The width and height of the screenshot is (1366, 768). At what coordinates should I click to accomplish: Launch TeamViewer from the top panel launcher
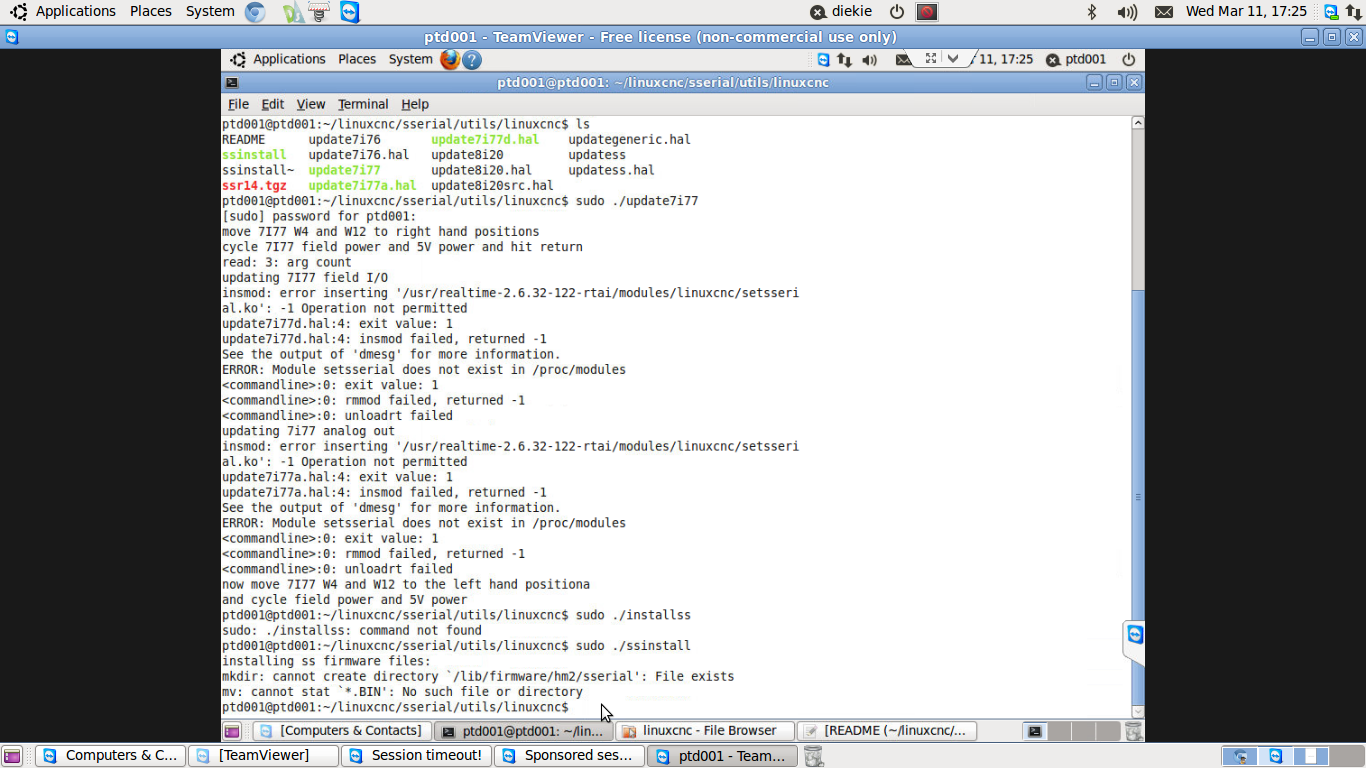point(349,12)
